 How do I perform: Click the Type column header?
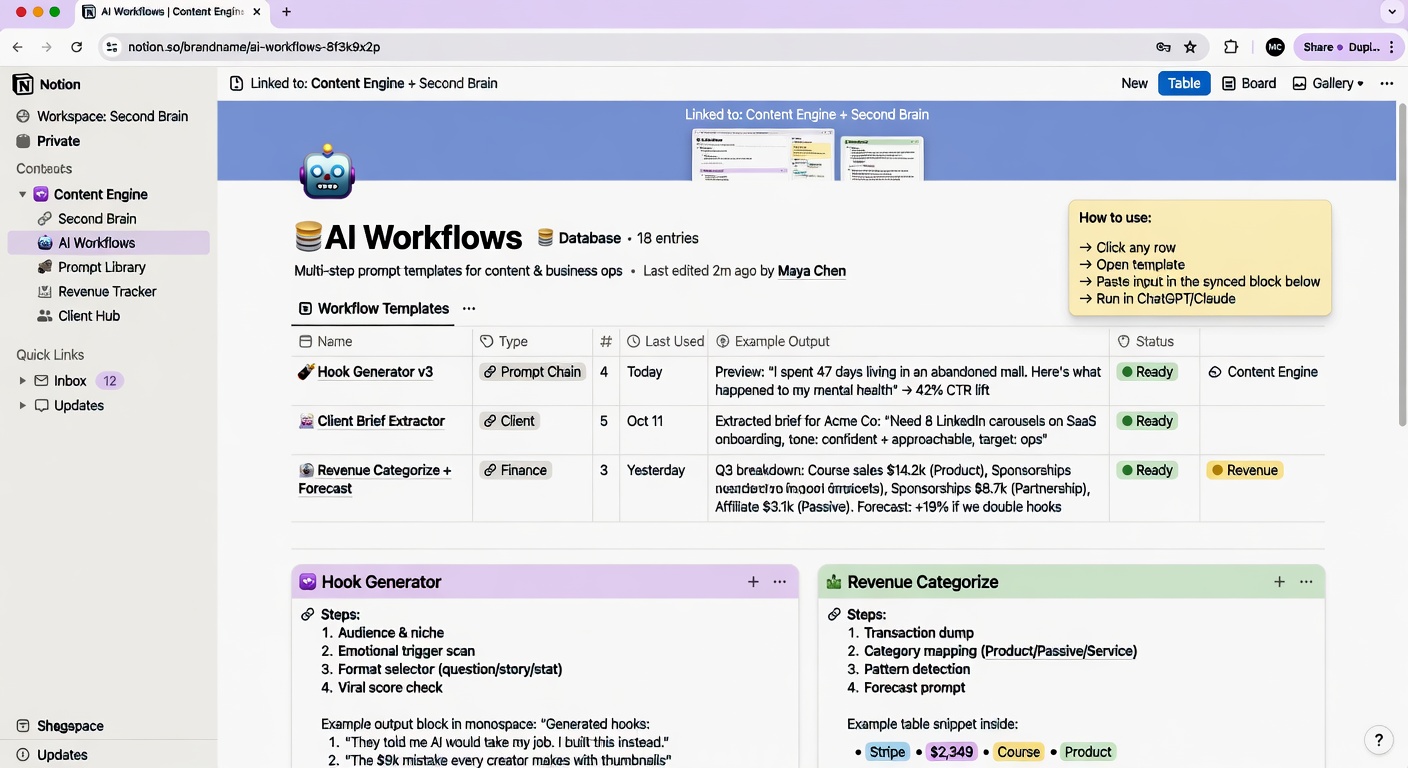(504, 342)
